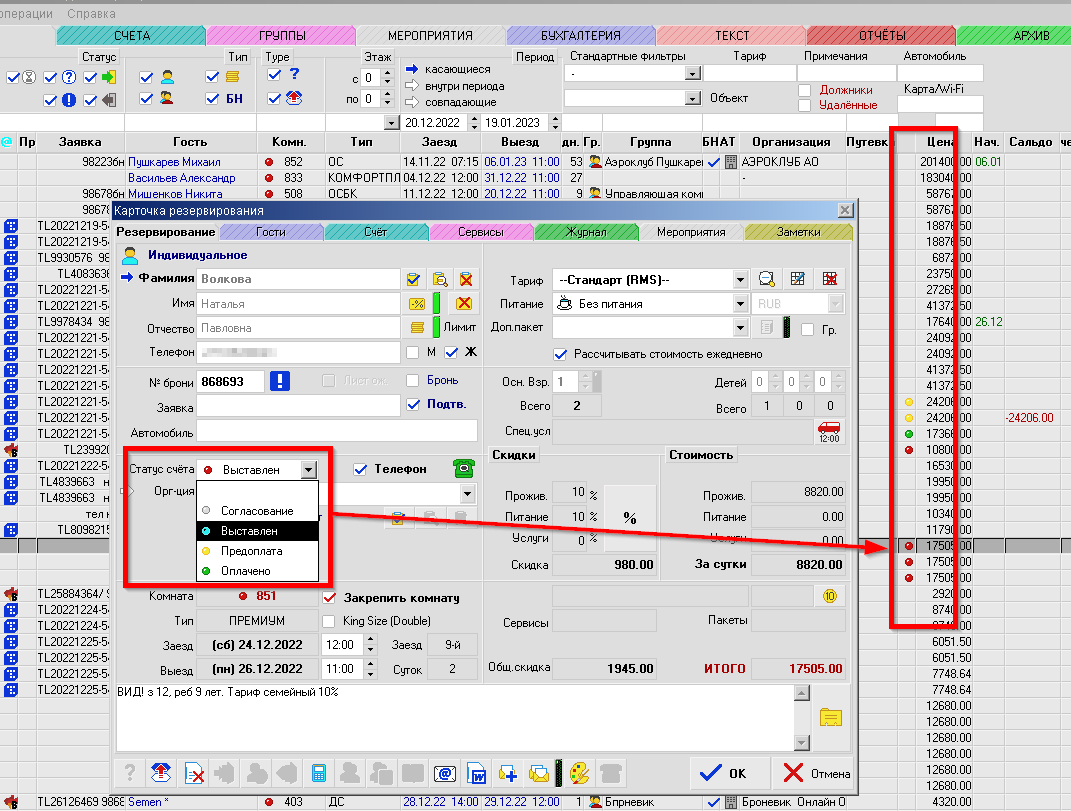
Task: Click the blue exclamation mark icon
Action: pyautogui.click(x=282, y=380)
